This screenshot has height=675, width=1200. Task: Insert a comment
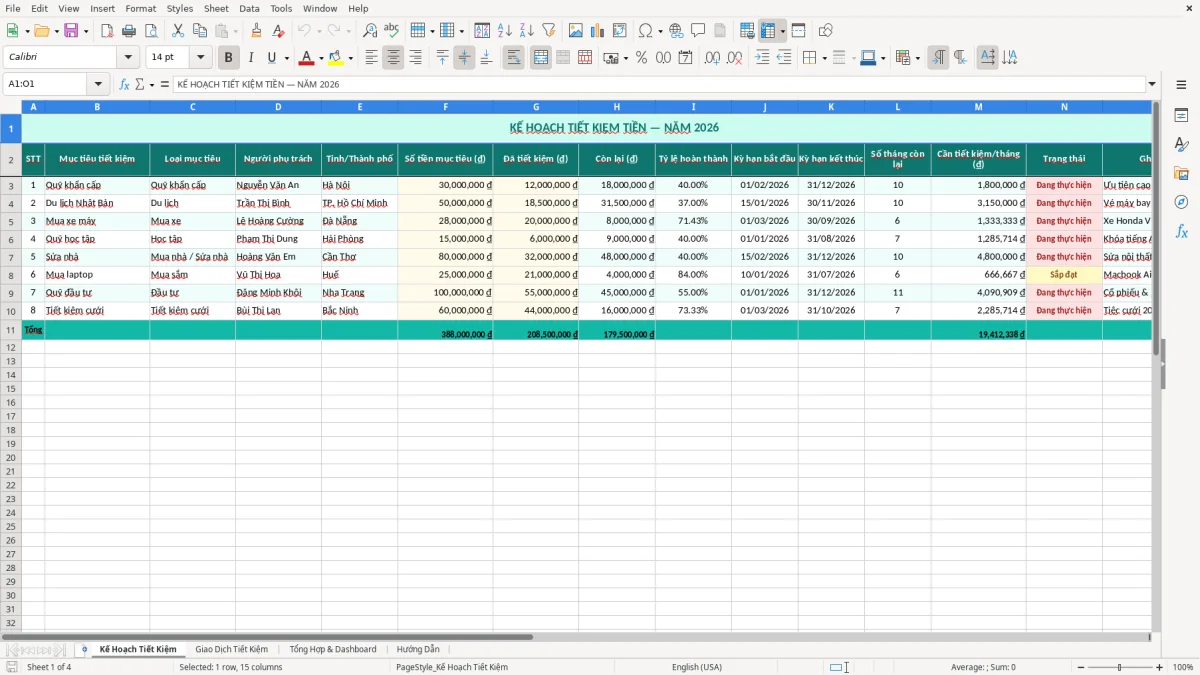point(698,31)
